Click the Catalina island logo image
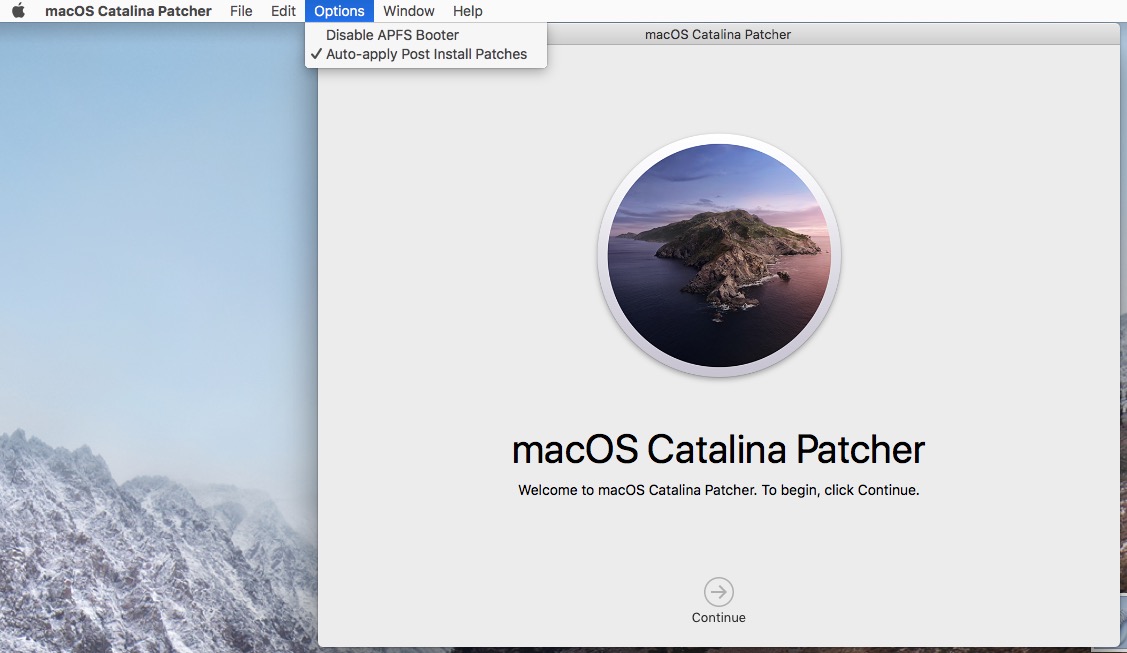Viewport: 1127px width, 653px height. pyautogui.click(x=719, y=255)
